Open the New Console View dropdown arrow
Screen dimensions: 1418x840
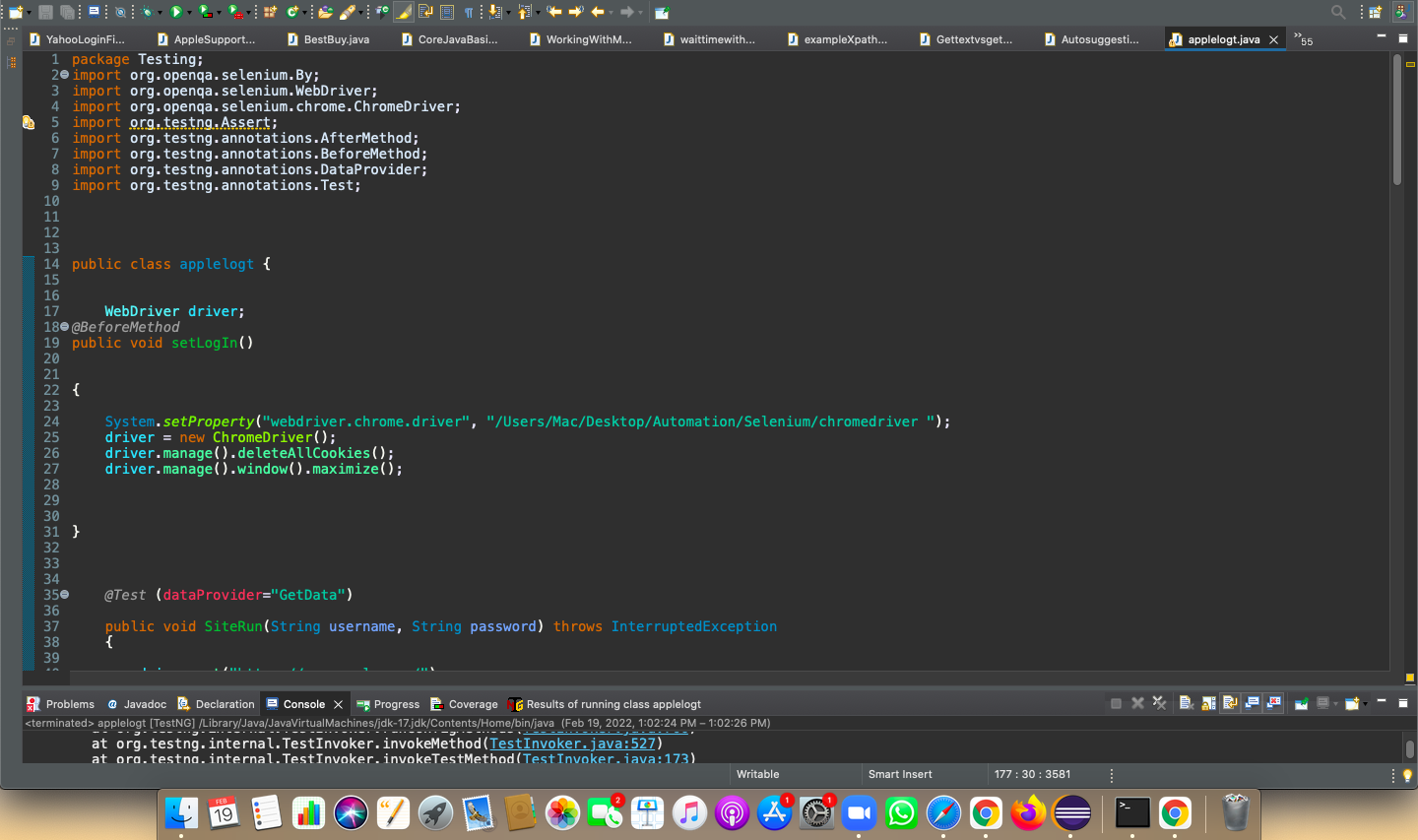[1365, 704]
